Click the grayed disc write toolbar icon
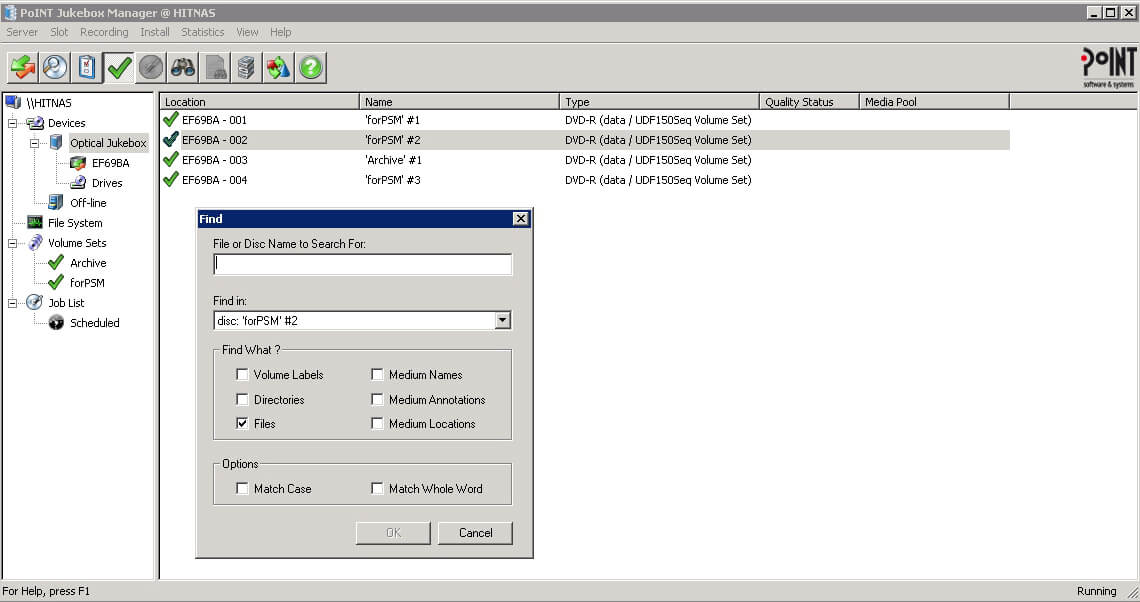The image size is (1140, 602). [150, 68]
